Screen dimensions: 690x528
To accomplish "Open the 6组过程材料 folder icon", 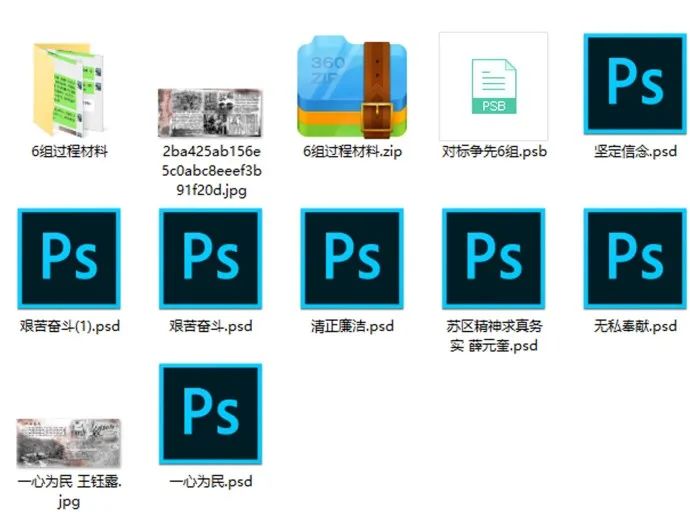I will 69,89.
